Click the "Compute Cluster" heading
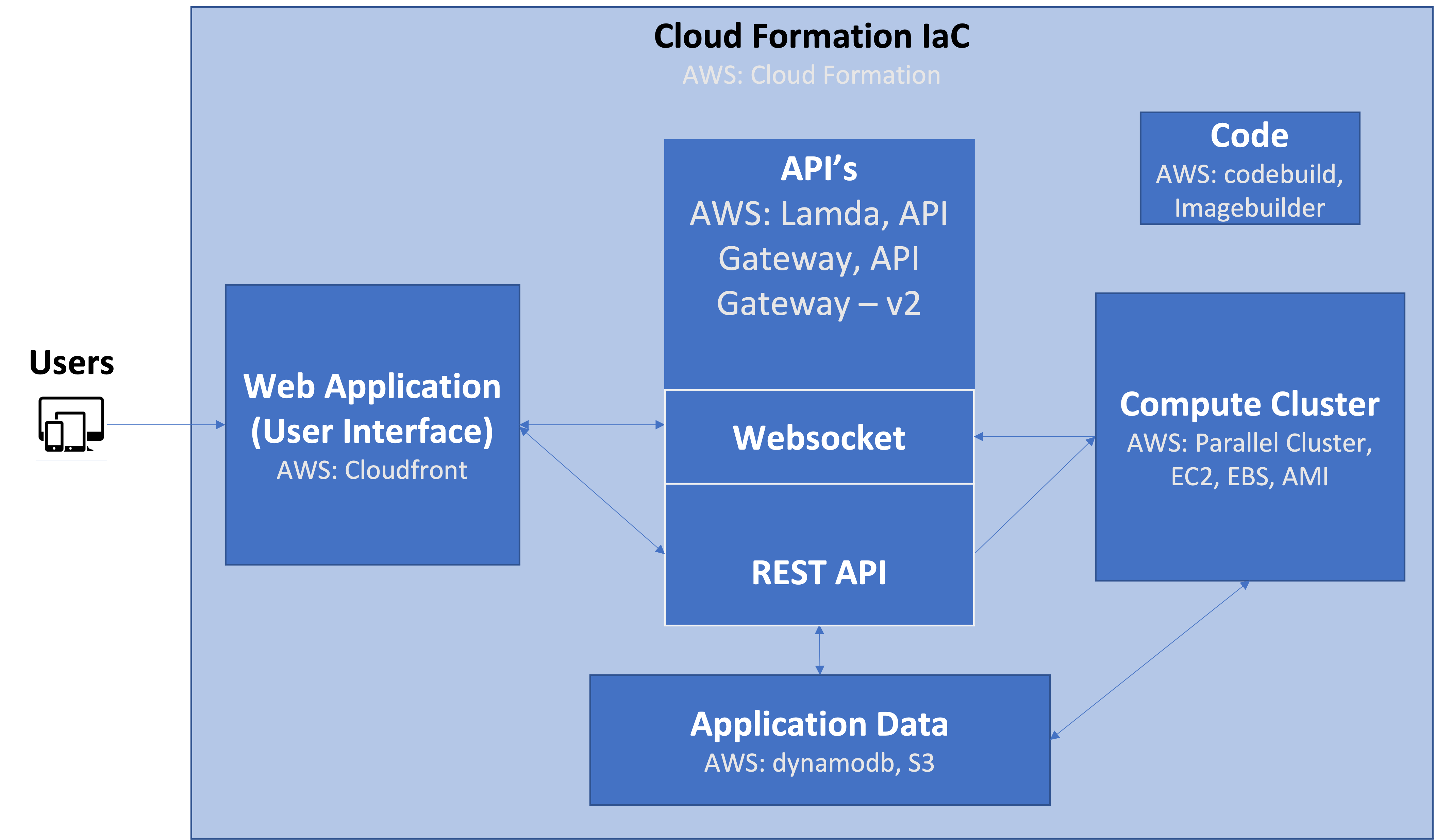 1250,404
